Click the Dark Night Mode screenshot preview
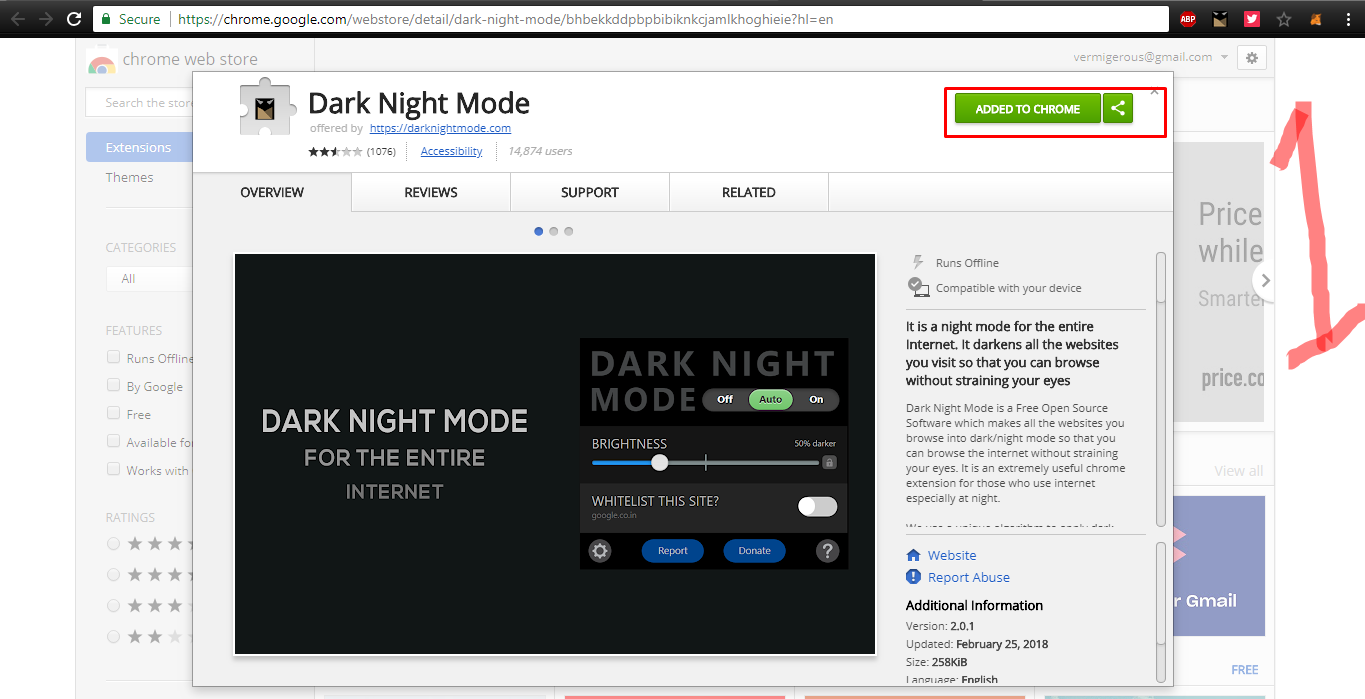Screen dimensions: 1365x699 (555, 454)
